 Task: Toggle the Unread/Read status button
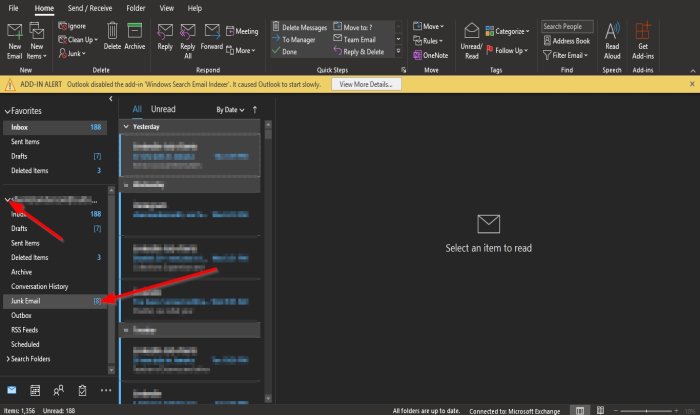tap(471, 41)
